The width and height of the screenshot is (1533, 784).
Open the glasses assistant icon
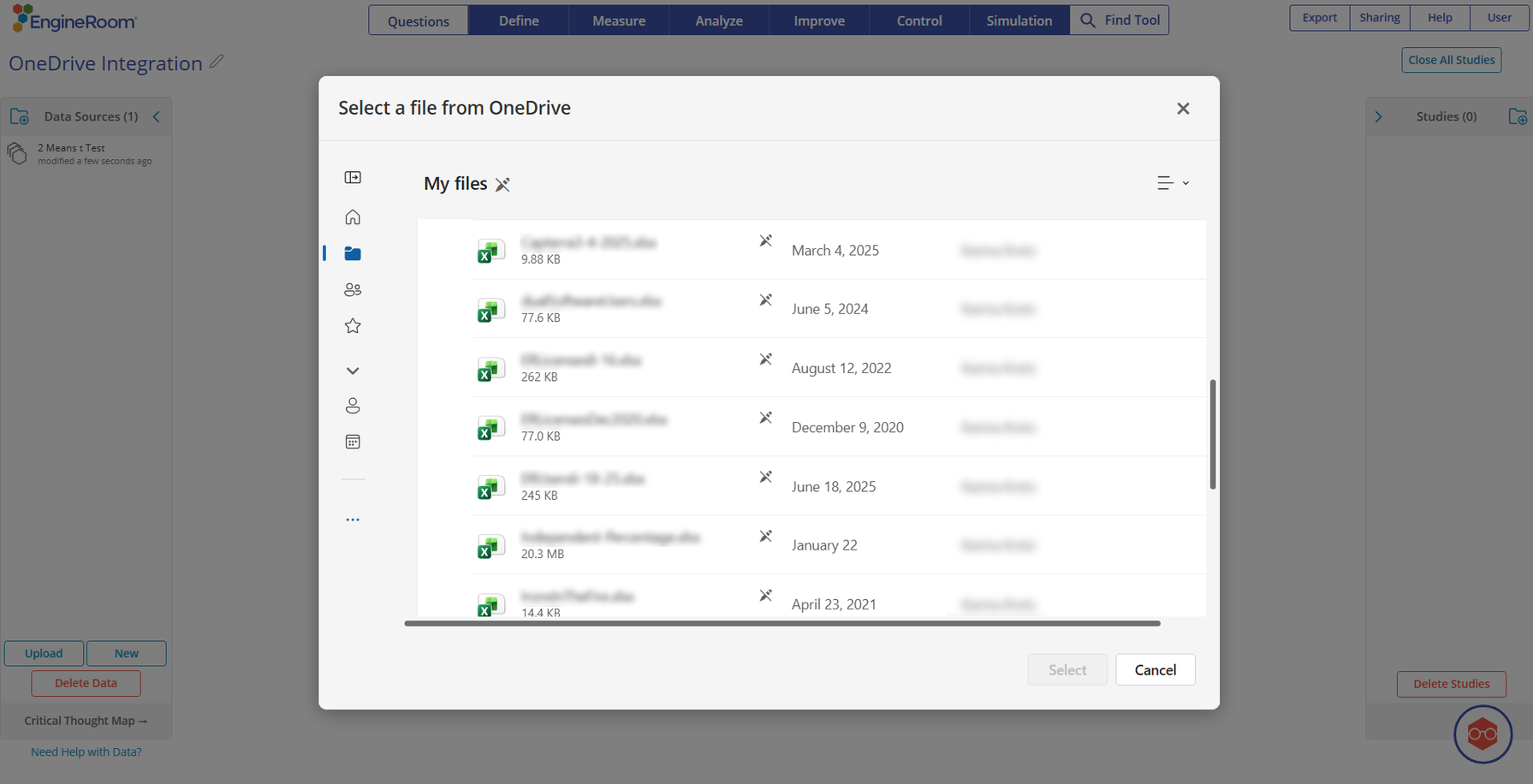[x=1482, y=734]
